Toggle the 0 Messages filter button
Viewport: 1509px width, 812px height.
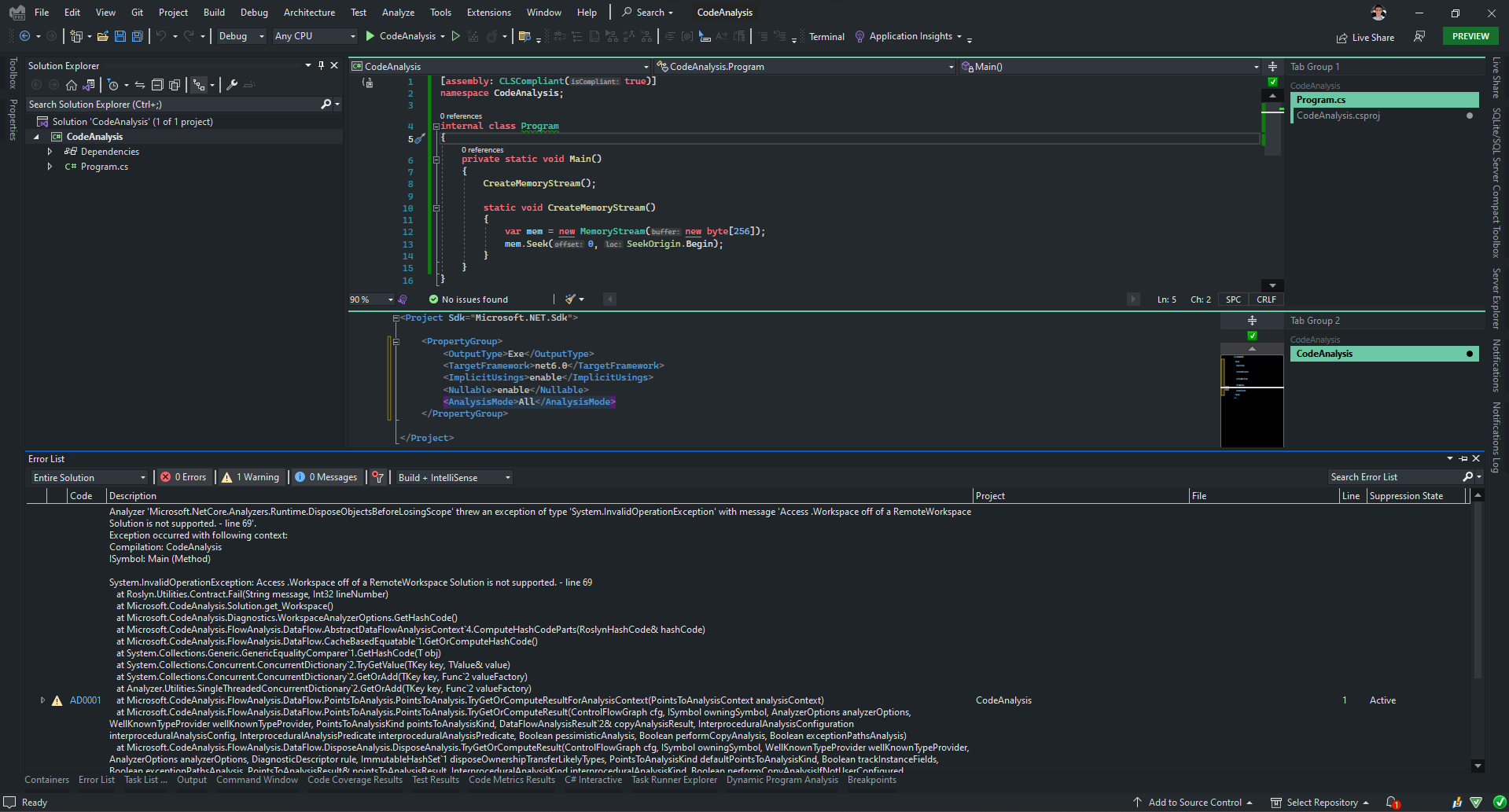[326, 476]
